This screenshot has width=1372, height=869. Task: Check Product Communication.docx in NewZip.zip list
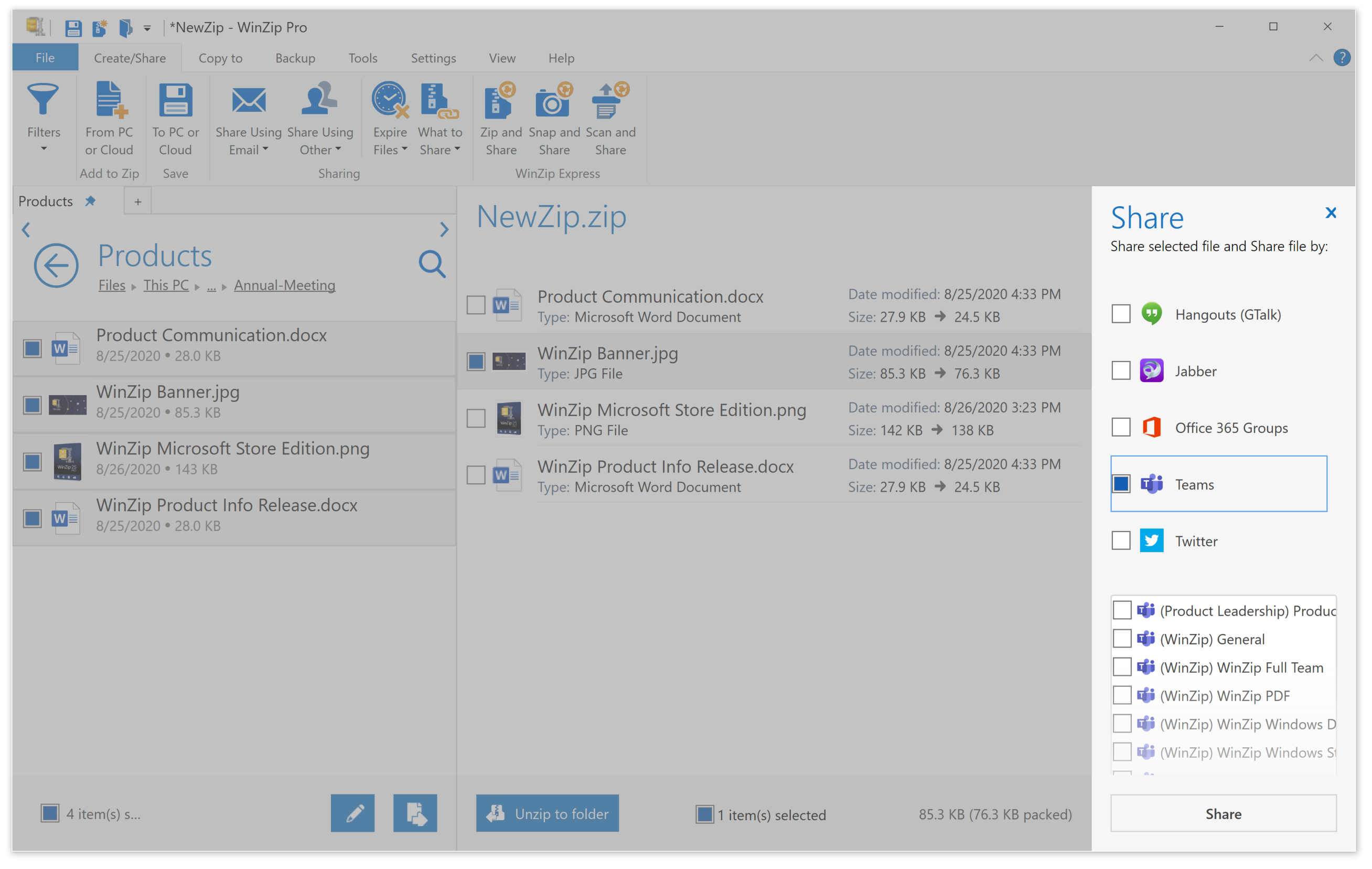[x=476, y=304]
